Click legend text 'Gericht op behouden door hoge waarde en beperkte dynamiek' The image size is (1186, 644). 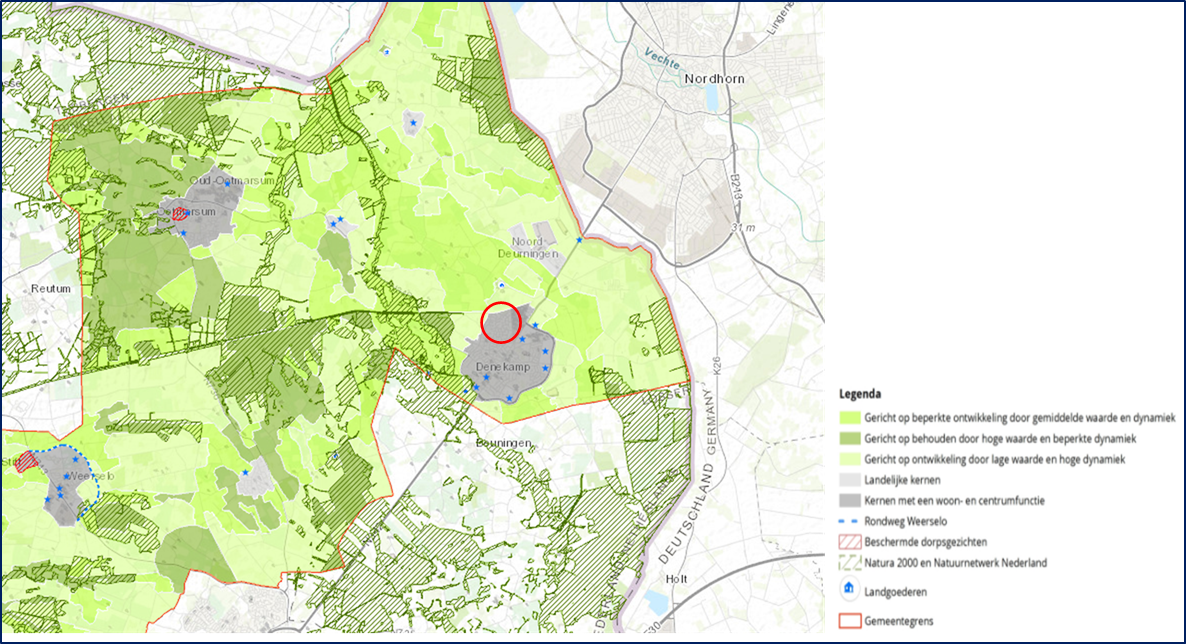1000,438
